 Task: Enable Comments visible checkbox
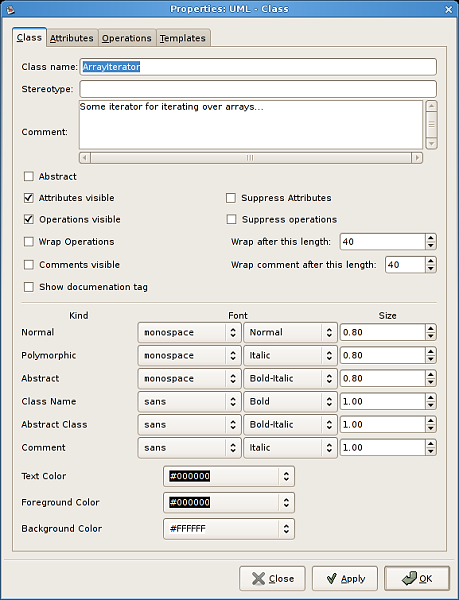point(29,265)
